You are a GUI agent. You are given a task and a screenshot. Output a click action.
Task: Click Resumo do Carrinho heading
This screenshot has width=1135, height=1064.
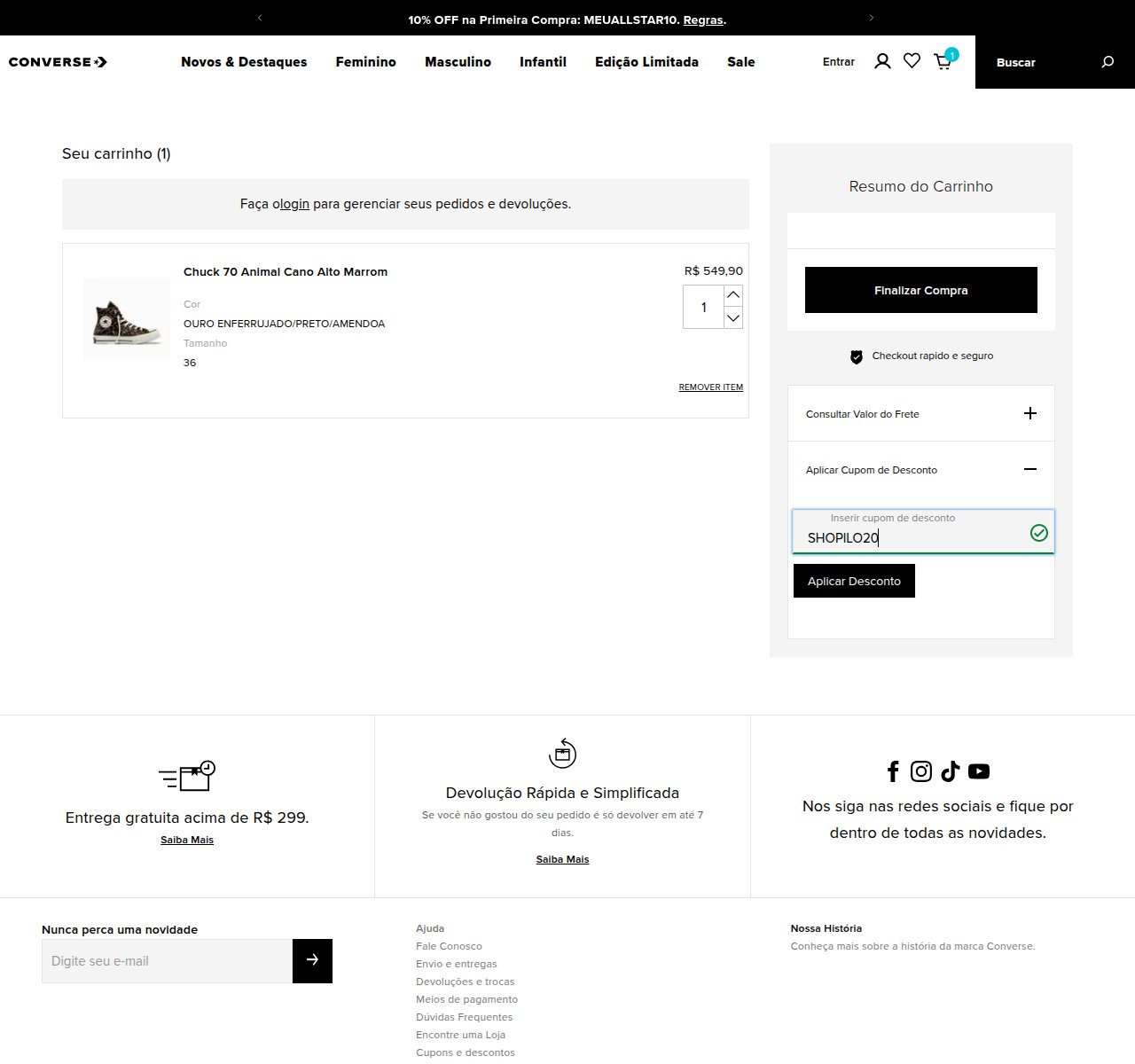[921, 186]
